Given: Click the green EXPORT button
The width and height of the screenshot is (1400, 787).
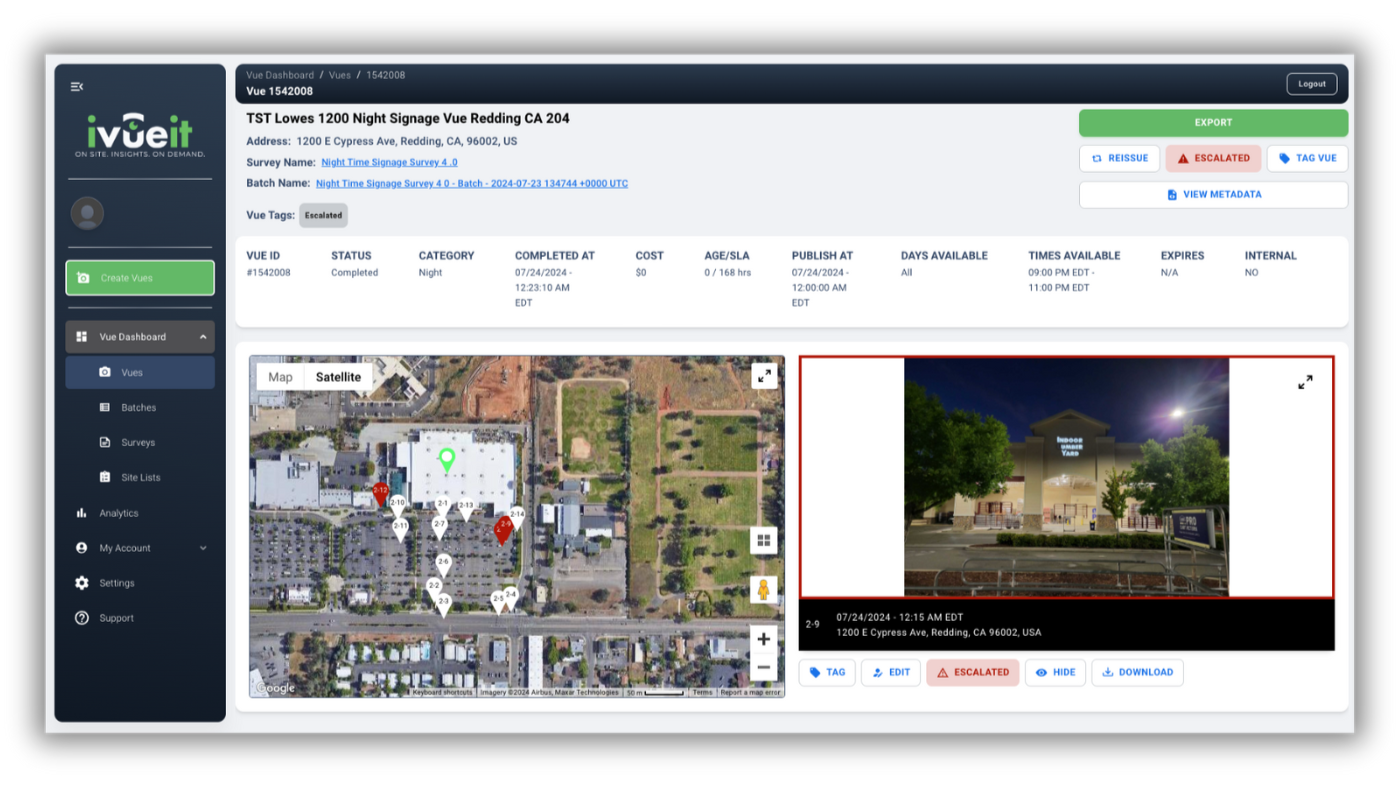Looking at the screenshot, I should (1213, 123).
